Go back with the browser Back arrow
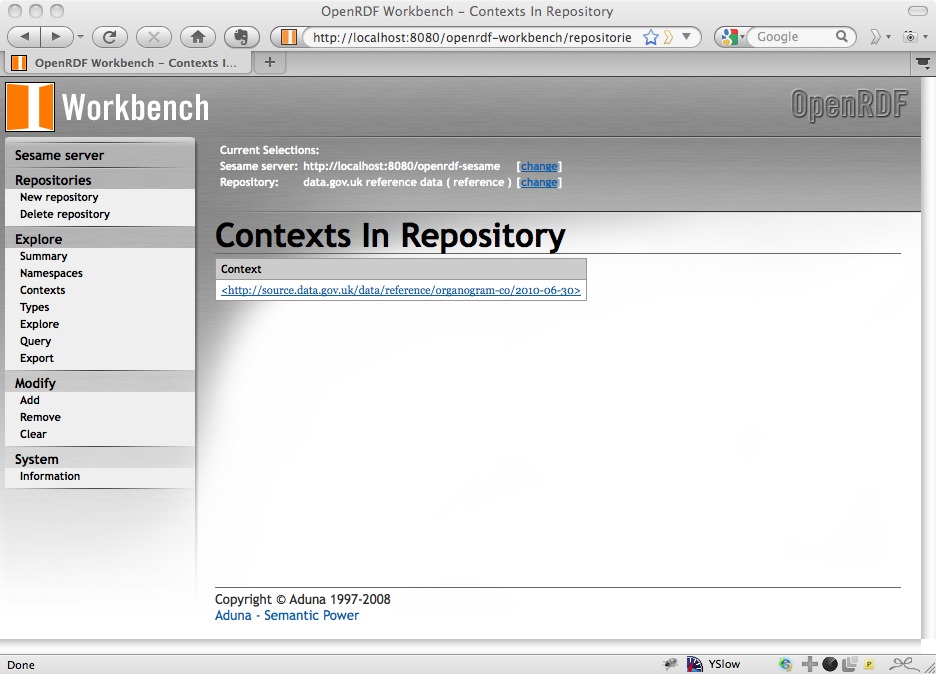This screenshot has height=674, width=936. (x=24, y=37)
